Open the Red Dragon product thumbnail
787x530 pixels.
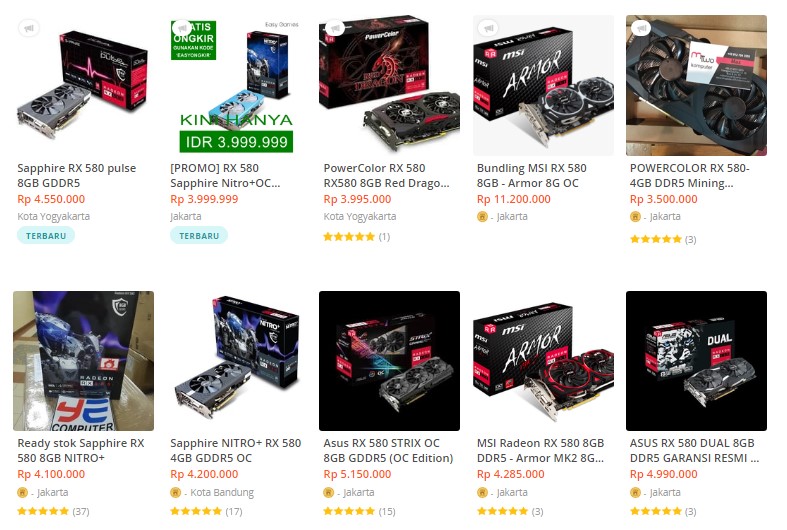click(x=389, y=85)
